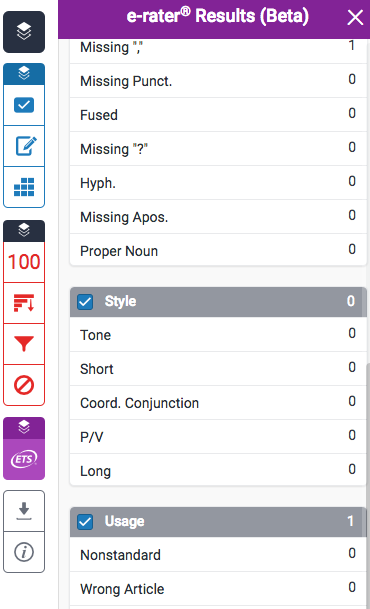Select the Missing Apos. row

pyautogui.click(x=218, y=217)
